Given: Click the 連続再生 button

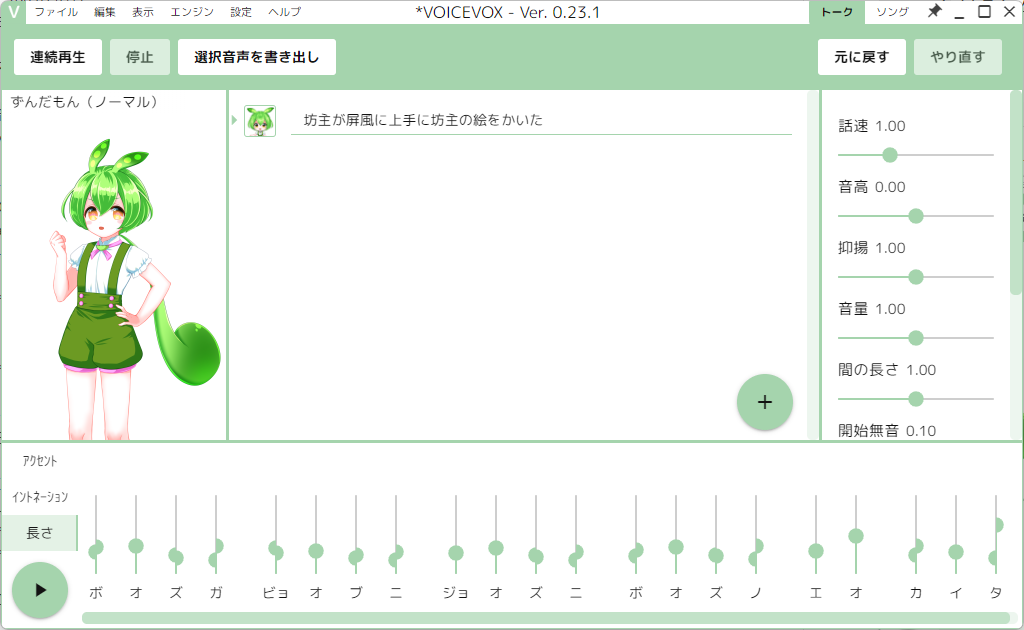Looking at the screenshot, I should (x=57, y=57).
